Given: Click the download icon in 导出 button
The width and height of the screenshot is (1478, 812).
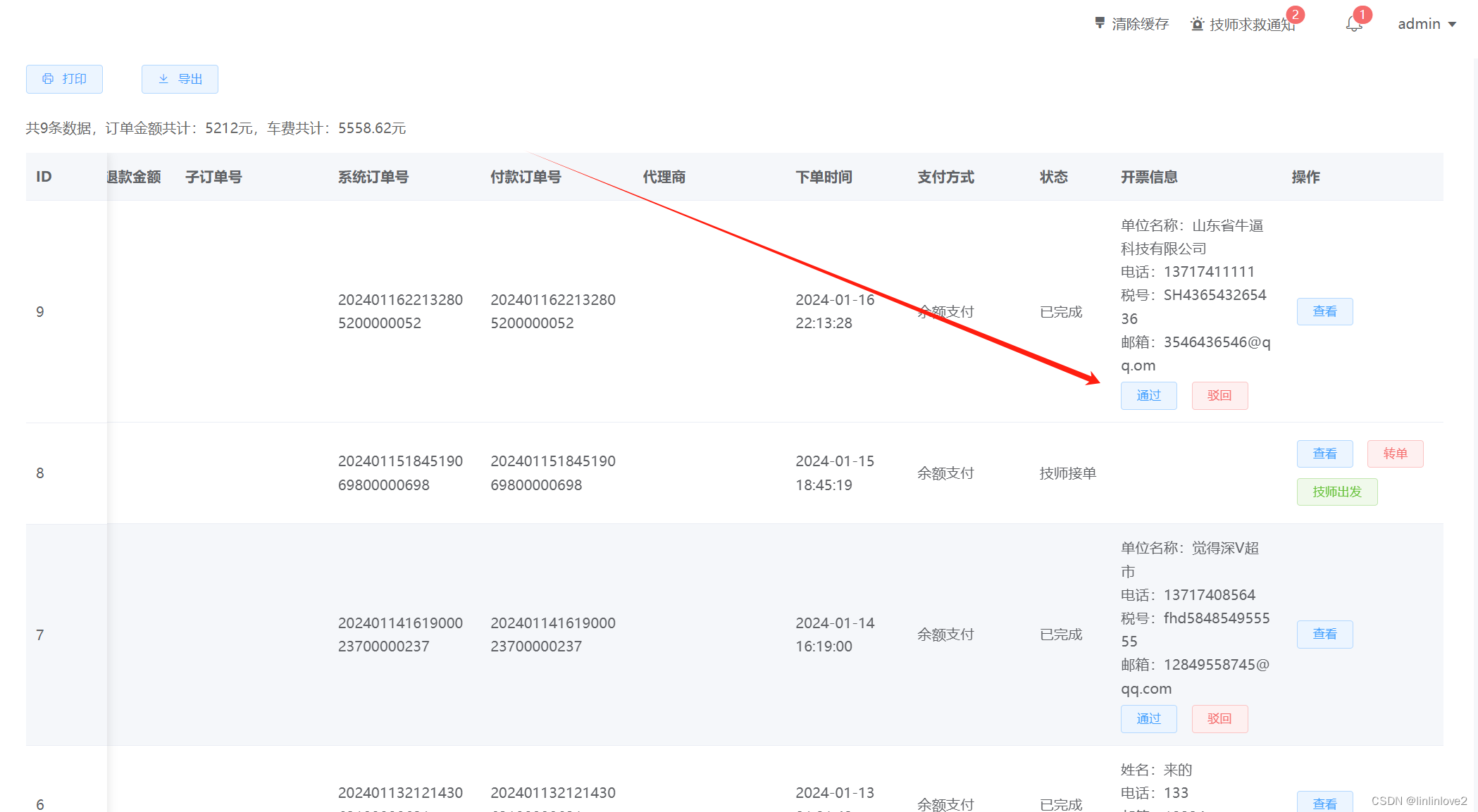Looking at the screenshot, I should pos(163,79).
